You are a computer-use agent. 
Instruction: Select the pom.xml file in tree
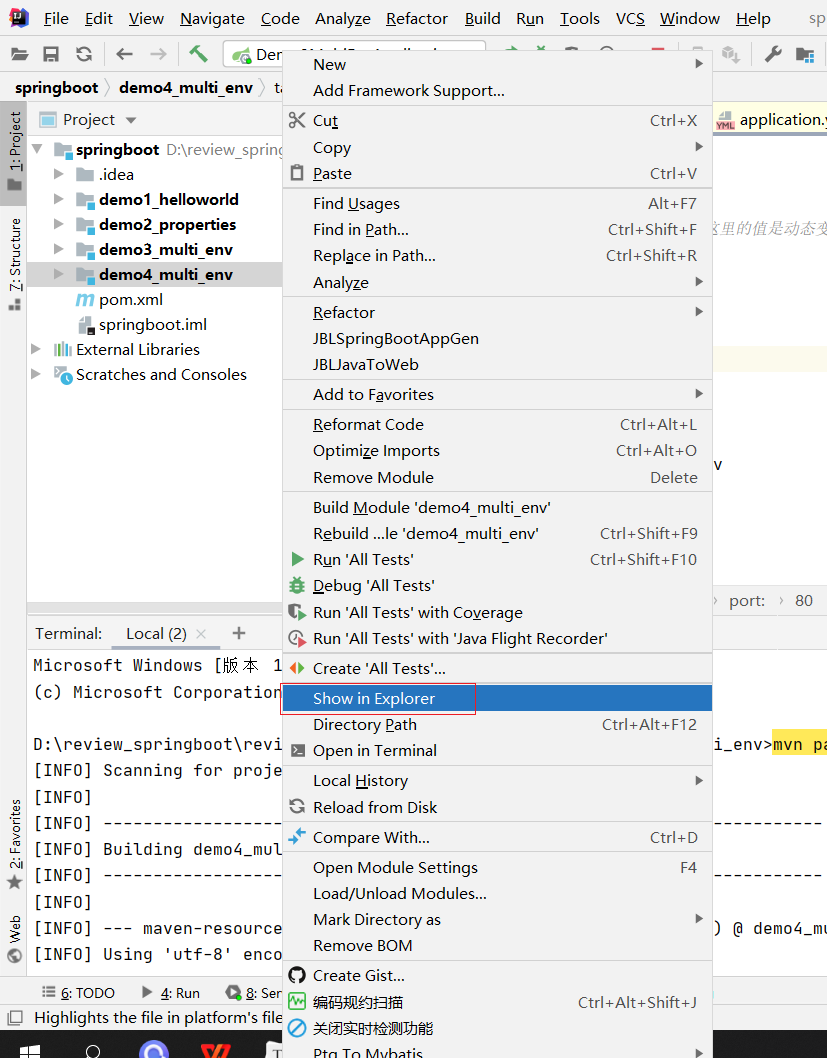click(x=130, y=300)
